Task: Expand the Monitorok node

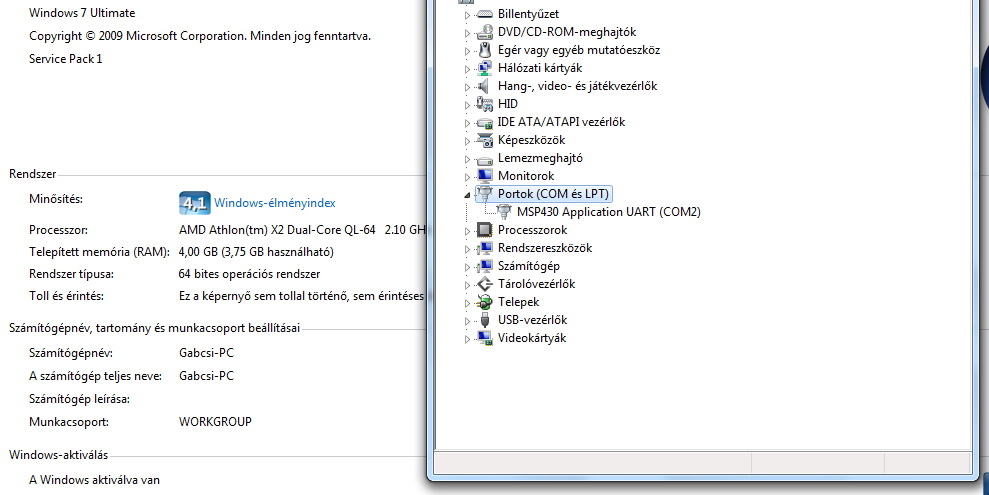Action: click(467, 177)
